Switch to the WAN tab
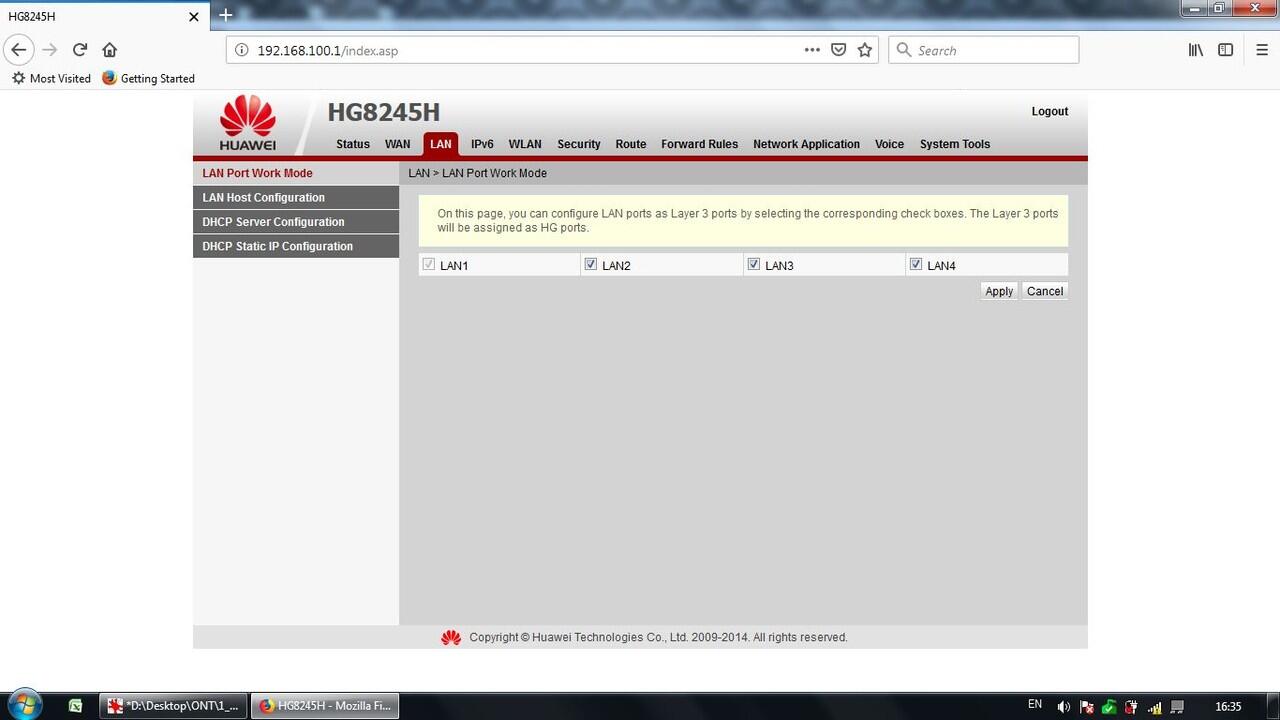 (398, 144)
